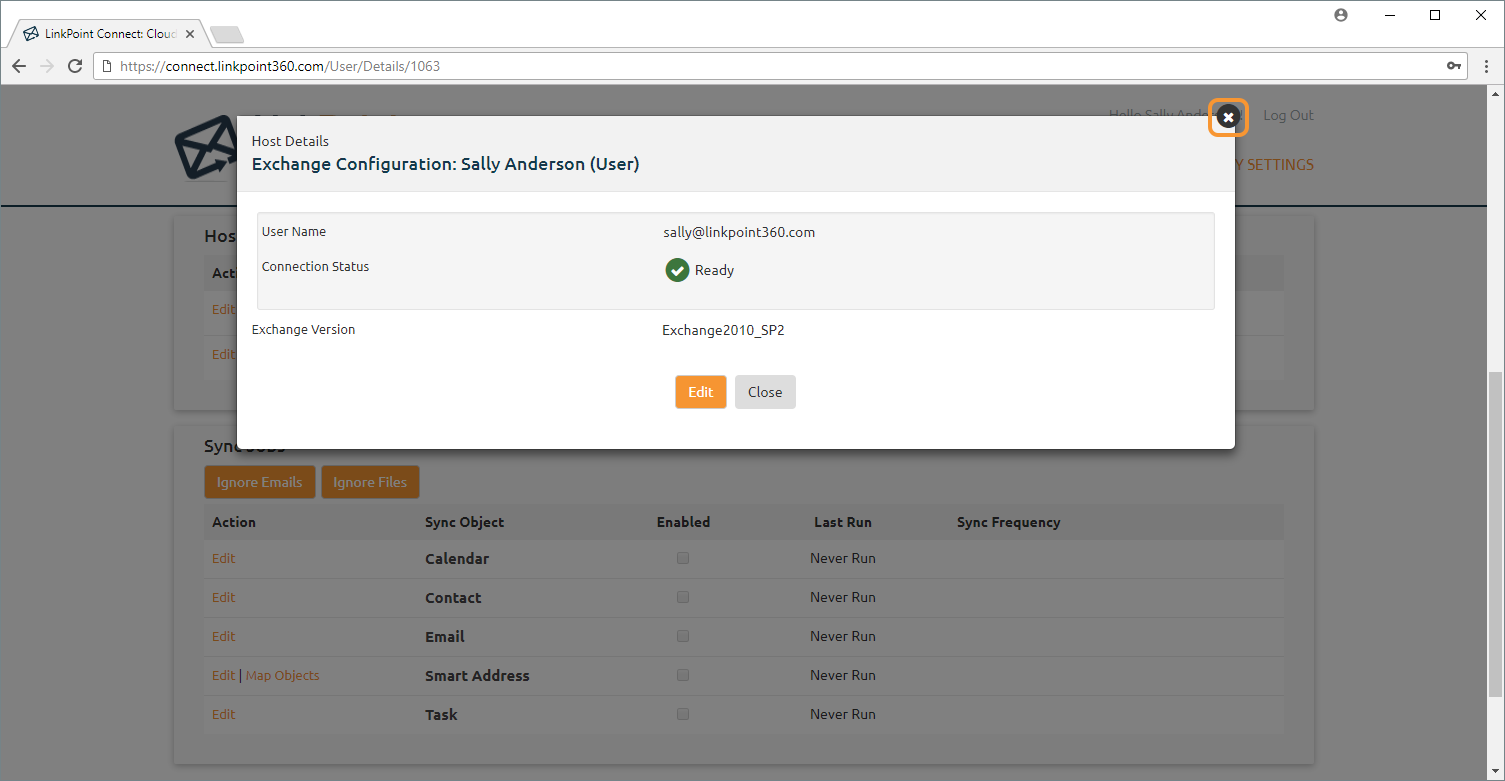Open Map Objects for Smart Address
Screen dimensions: 1505x781
click(283, 675)
